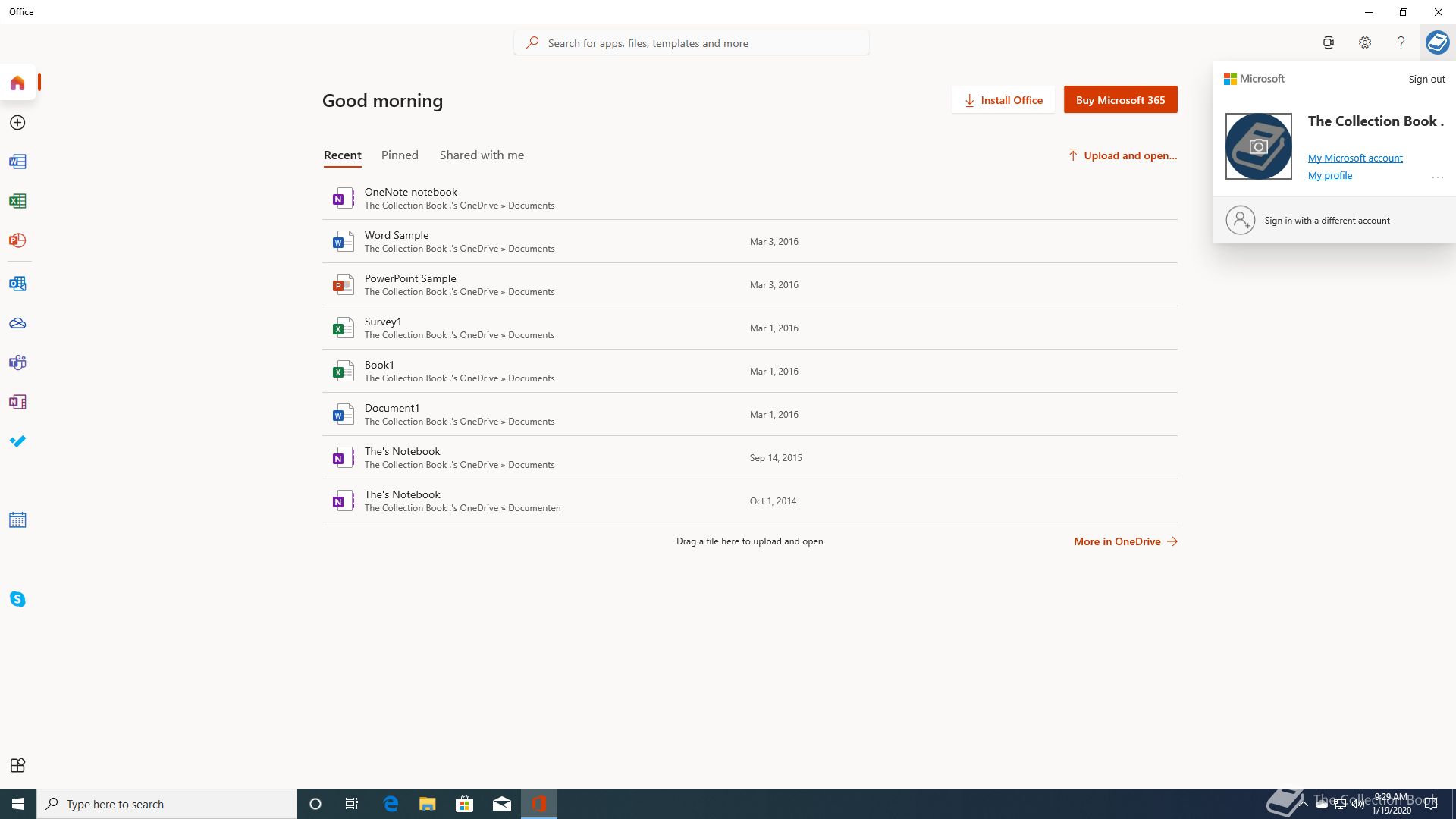
Task: Launch Excel from the sidebar
Action: [17, 201]
